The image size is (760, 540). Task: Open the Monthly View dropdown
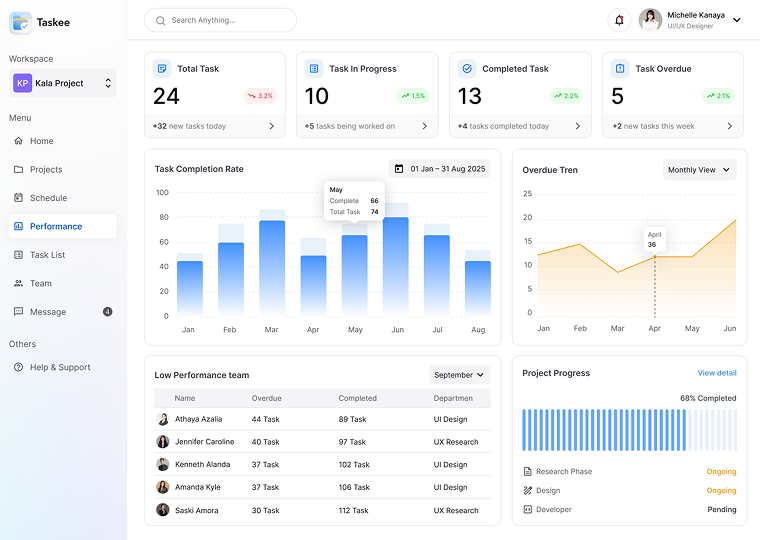[x=699, y=170]
